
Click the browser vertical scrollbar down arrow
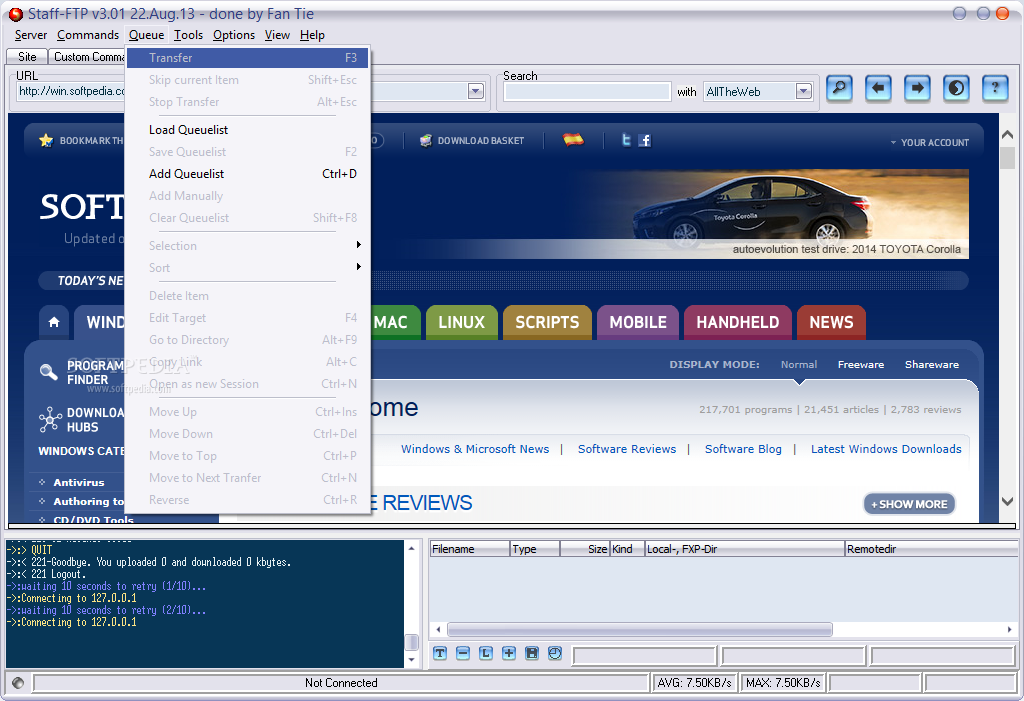tap(1007, 502)
